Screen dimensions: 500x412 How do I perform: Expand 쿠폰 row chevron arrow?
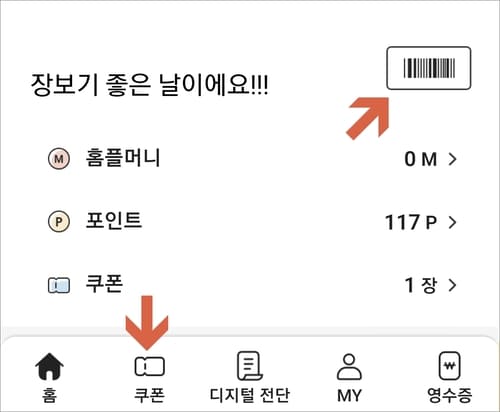pyautogui.click(x=452, y=285)
